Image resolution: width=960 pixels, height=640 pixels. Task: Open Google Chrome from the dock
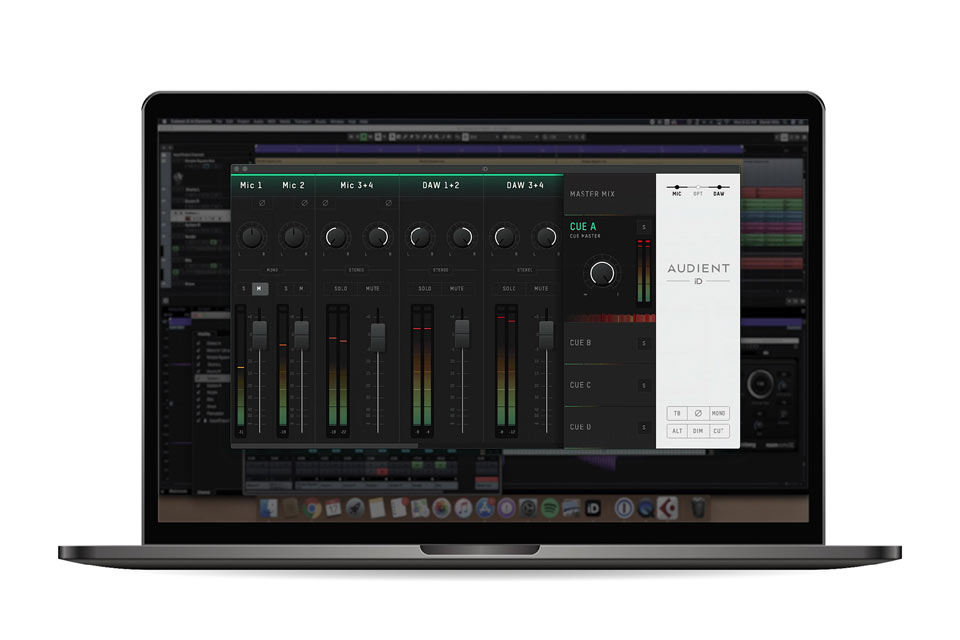[312, 508]
